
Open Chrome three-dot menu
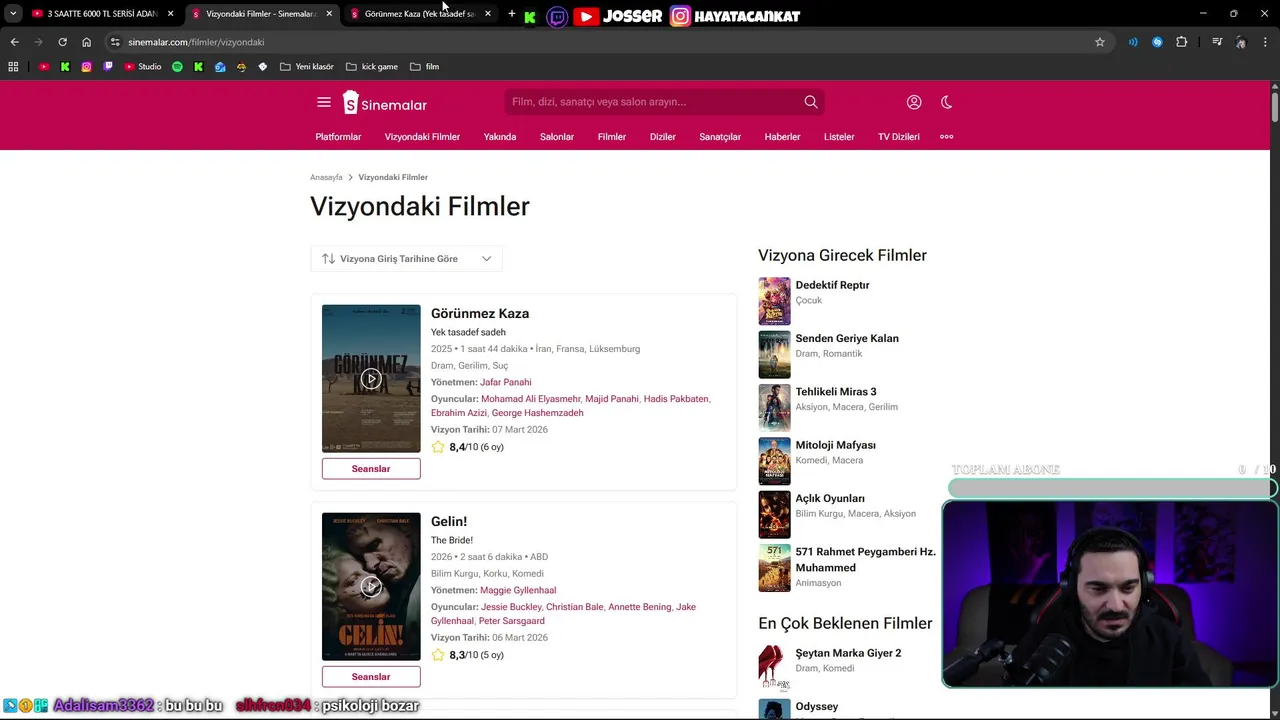click(1265, 42)
